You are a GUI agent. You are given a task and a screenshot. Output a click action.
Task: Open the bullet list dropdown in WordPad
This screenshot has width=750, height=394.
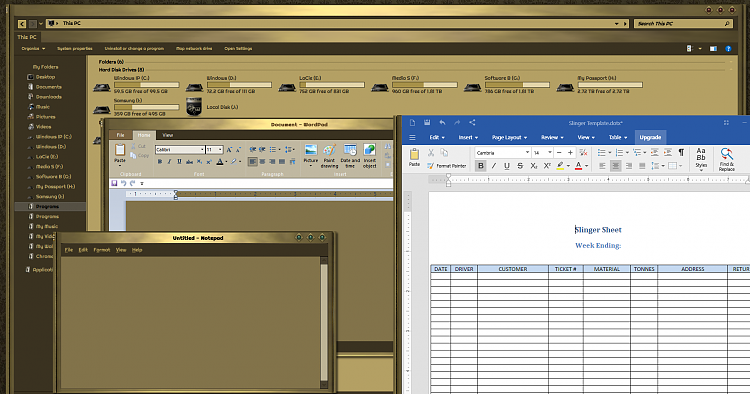(279, 150)
